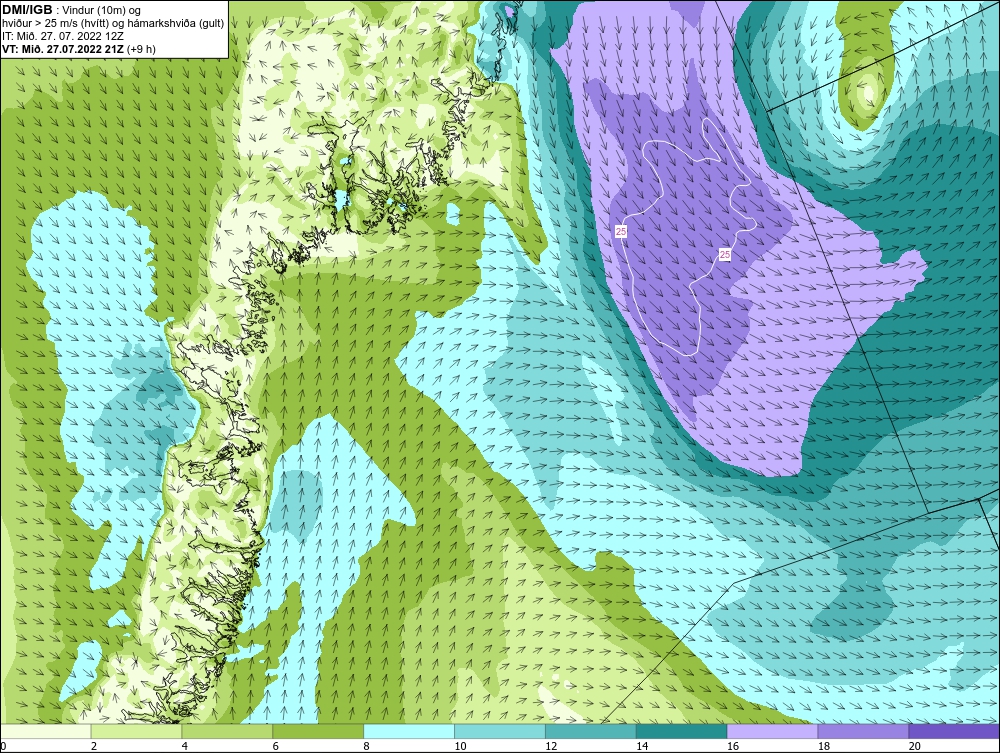Click the legend scale number '6'

276,746
